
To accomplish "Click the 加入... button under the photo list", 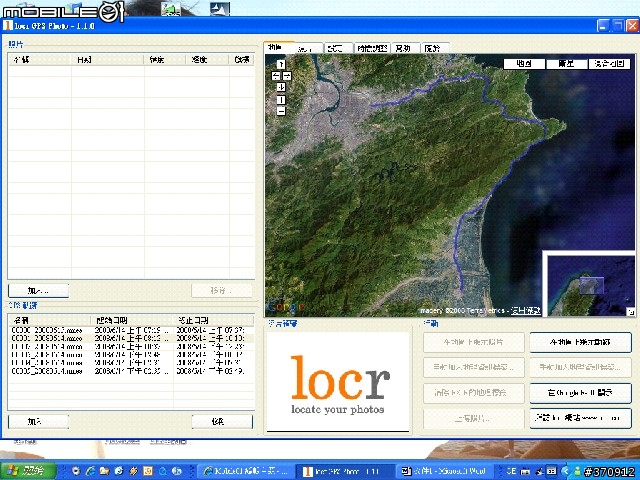I will click(38, 291).
